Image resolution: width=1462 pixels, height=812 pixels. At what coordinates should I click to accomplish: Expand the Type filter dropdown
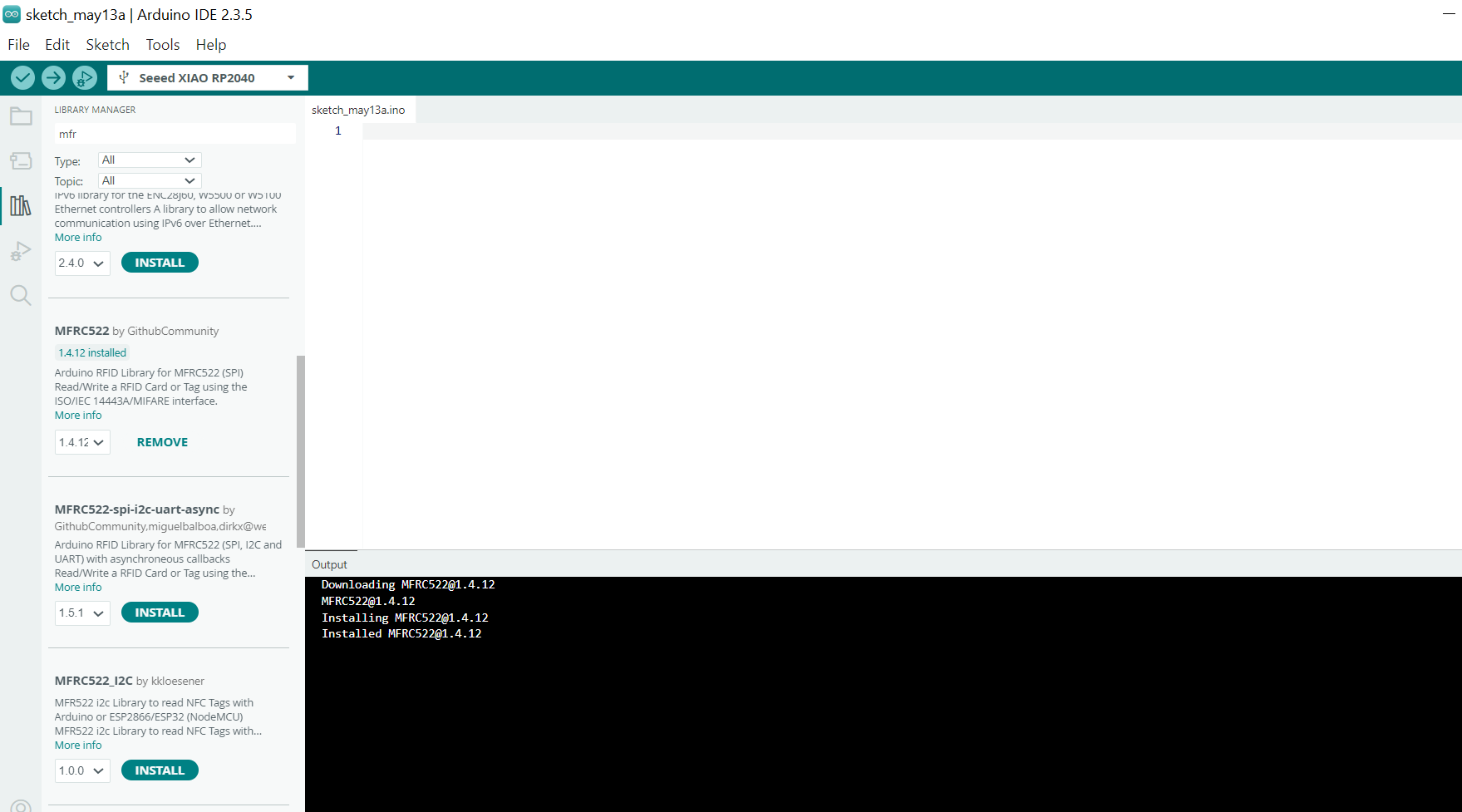point(150,160)
